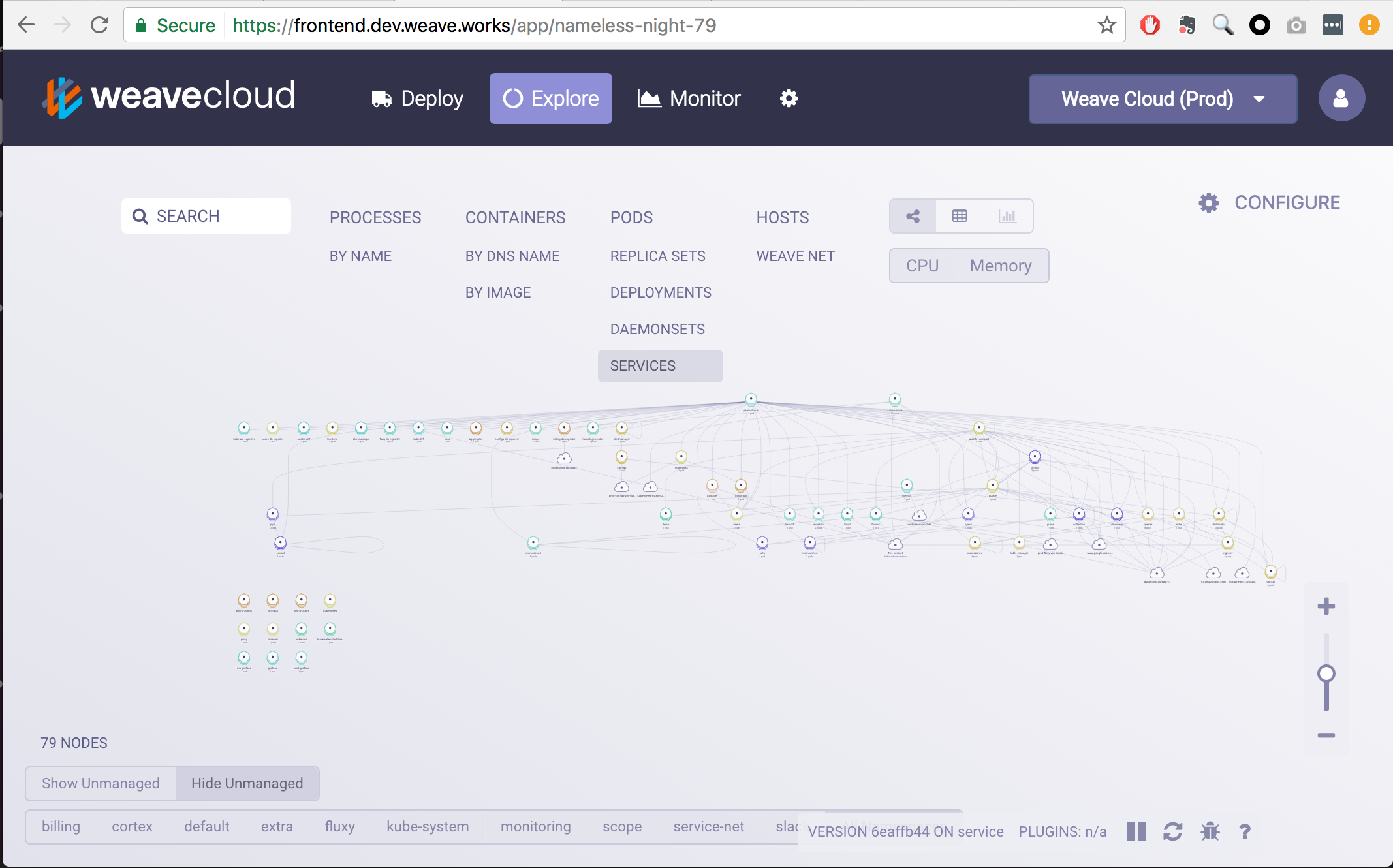This screenshot has width=1393, height=868.
Task: Enable Show Unmanaged nodes
Action: pos(100,783)
